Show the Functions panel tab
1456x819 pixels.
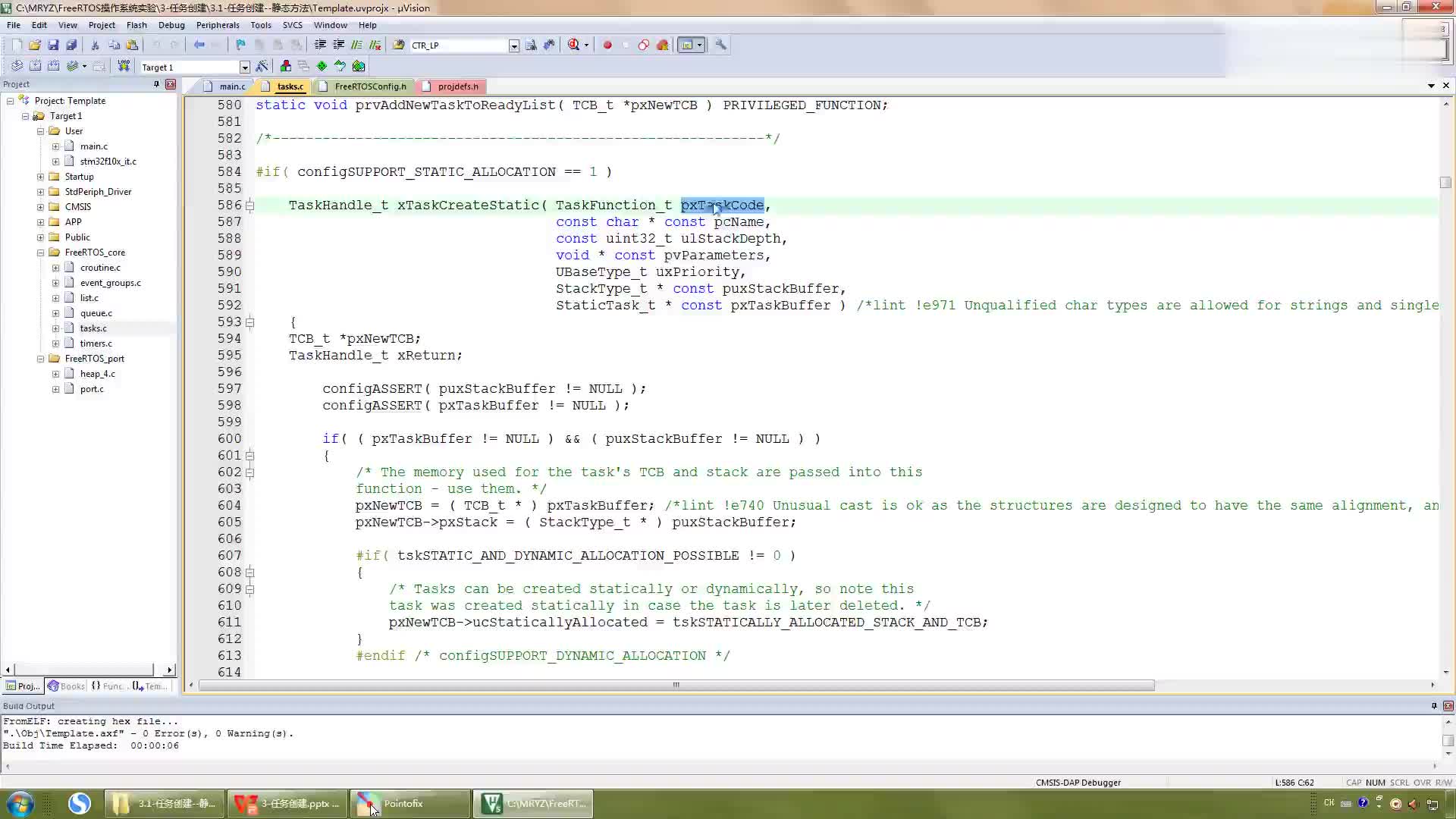pyautogui.click(x=108, y=686)
